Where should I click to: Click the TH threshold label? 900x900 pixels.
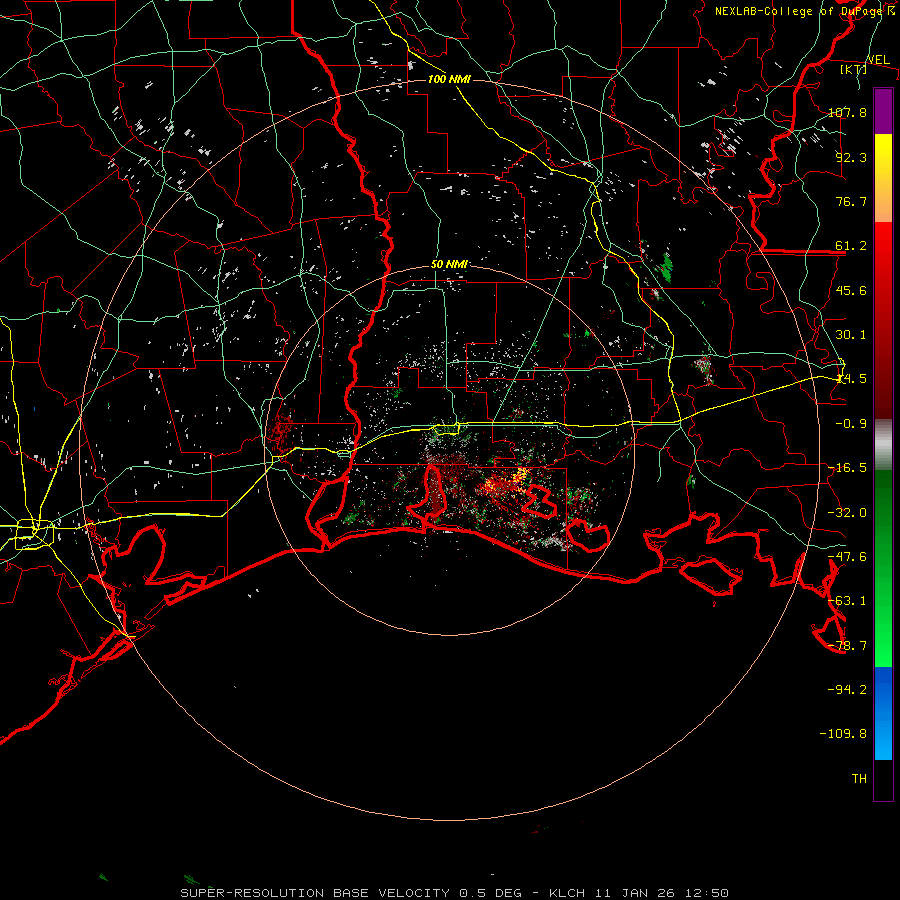[859, 779]
